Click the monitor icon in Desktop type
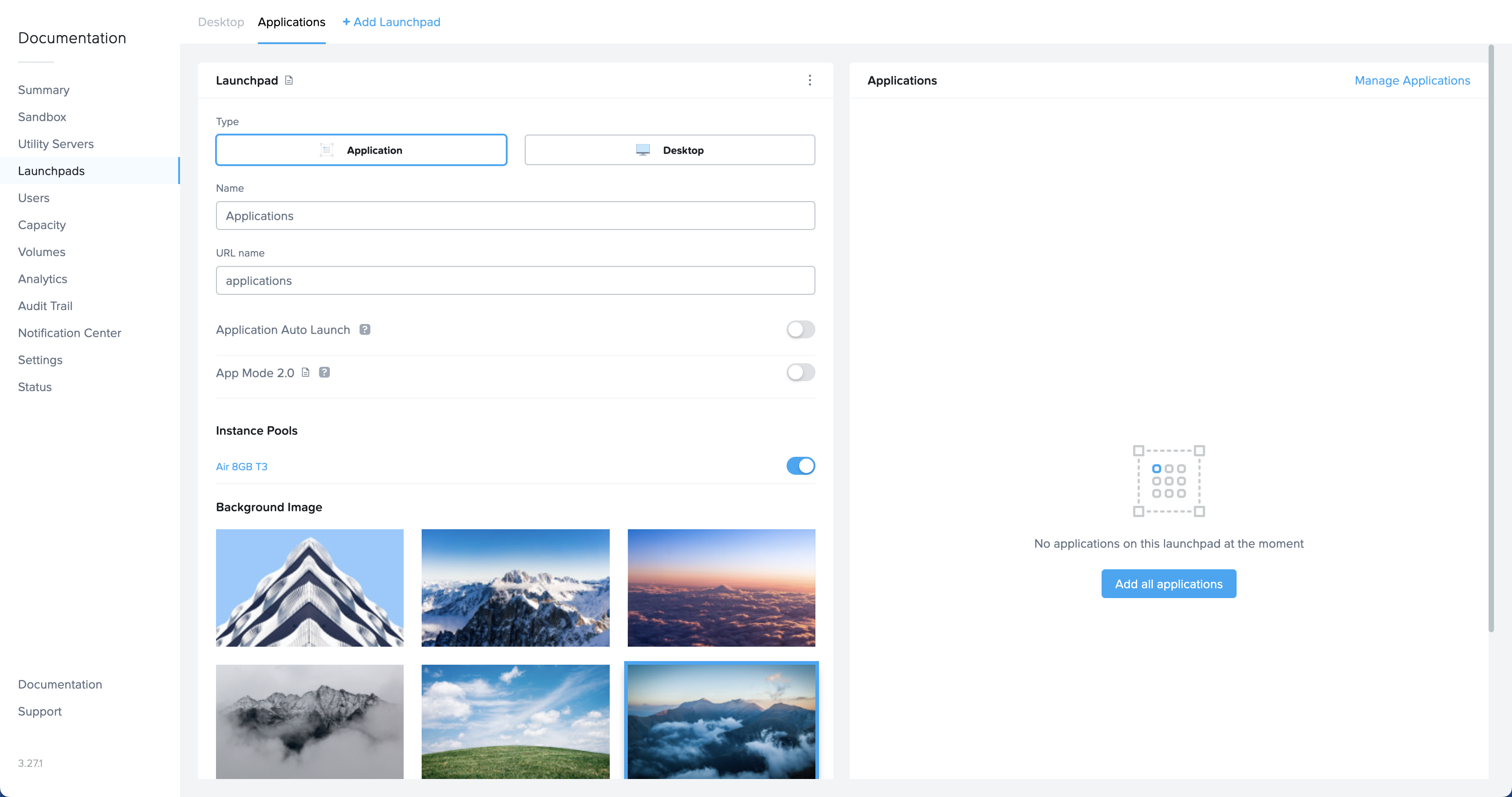This screenshot has height=797, width=1512. click(x=643, y=150)
